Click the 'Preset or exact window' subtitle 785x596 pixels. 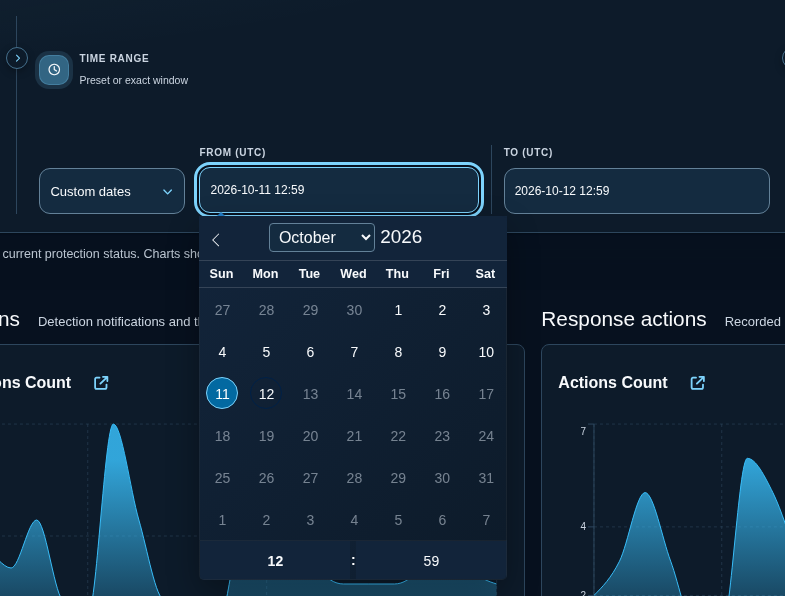[x=134, y=80]
